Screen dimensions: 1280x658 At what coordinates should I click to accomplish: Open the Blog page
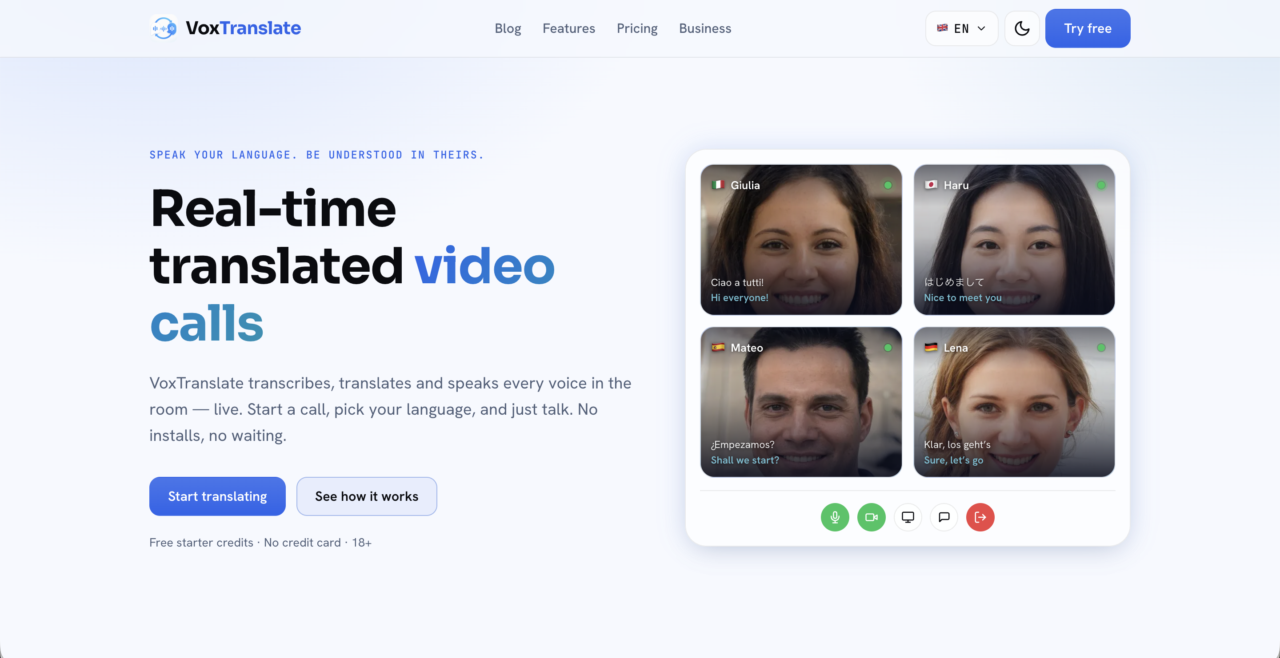point(508,28)
